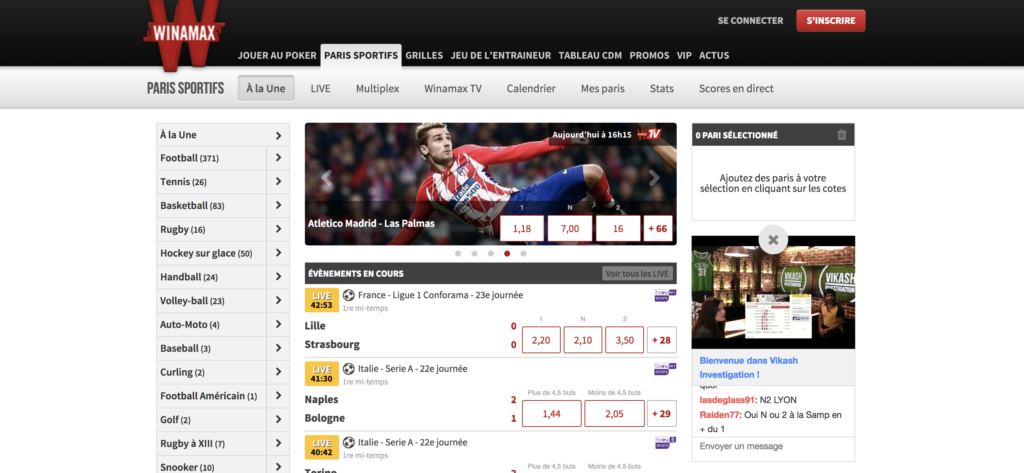Open the Grilles menu item
Screen dimensions: 1024x473
point(424,56)
